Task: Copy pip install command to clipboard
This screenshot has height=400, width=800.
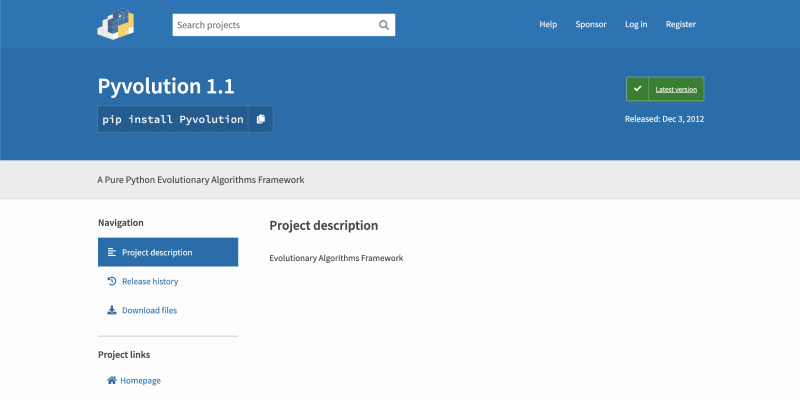Action: (260, 119)
